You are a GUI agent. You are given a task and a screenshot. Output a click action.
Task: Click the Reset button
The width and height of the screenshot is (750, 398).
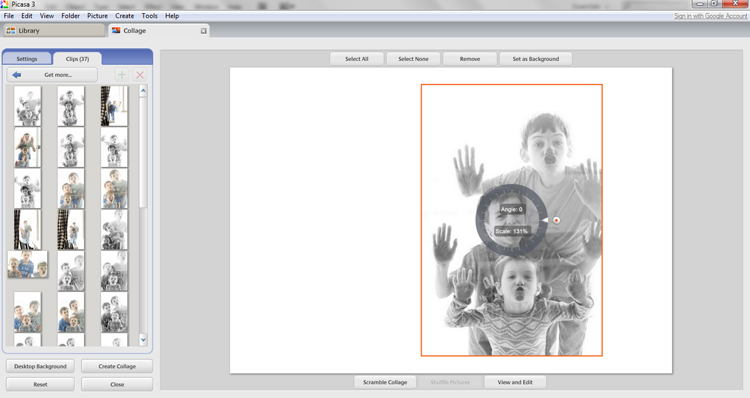coord(40,384)
